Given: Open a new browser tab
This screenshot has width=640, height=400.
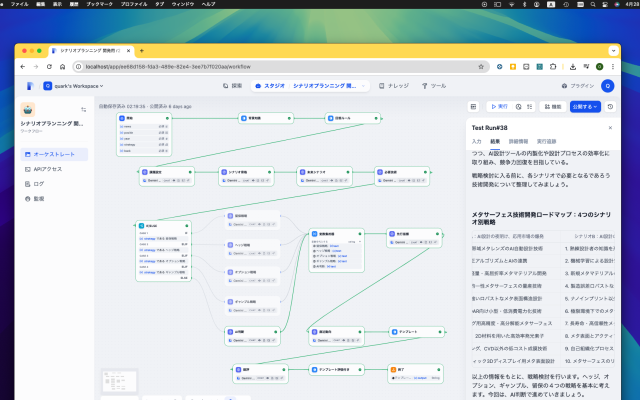Looking at the screenshot, I should pyautogui.click(x=142, y=51).
